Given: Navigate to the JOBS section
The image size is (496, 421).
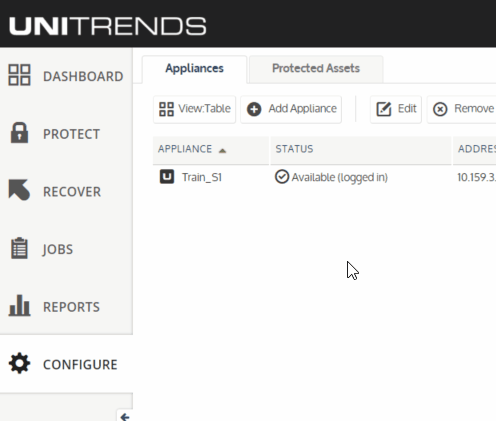Looking at the screenshot, I should click(66, 249).
